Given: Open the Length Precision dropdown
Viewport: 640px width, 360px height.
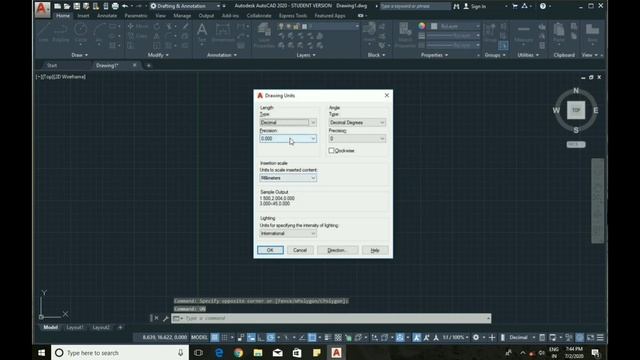Looking at the screenshot, I should pyautogui.click(x=288, y=139).
